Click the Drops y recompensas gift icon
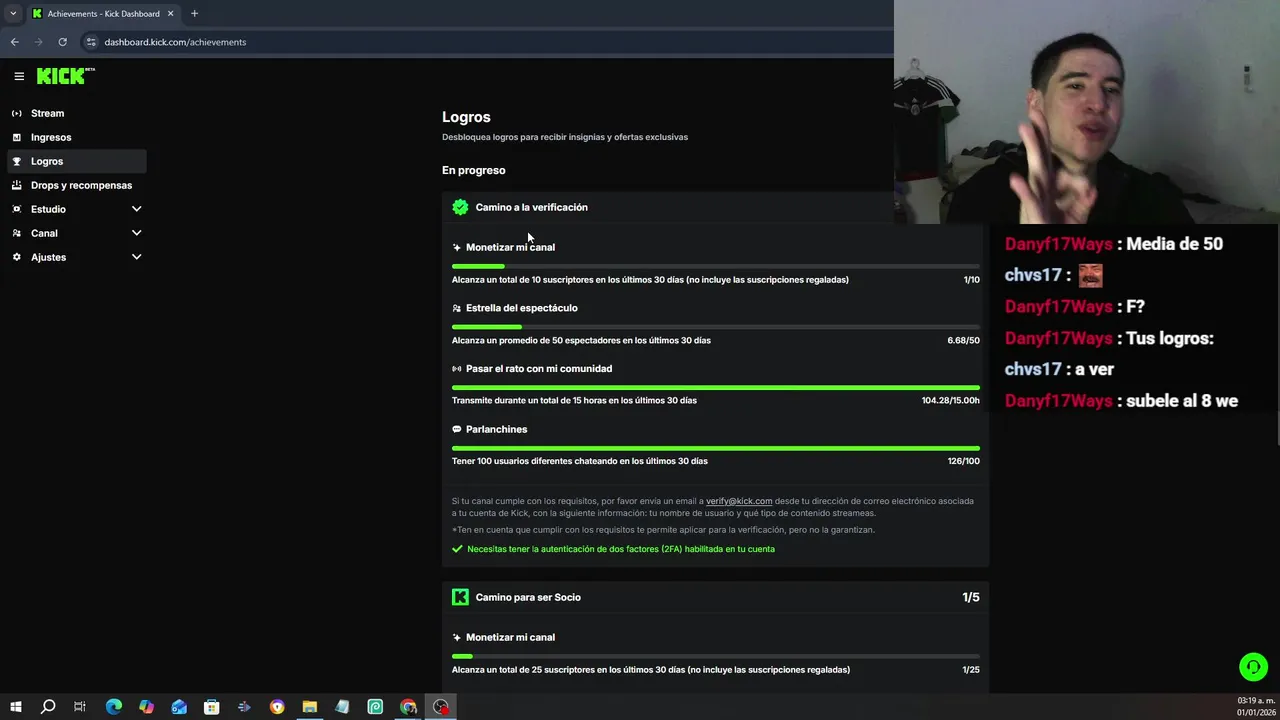Image resolution: width=1280 pixels, height=720 pixels. tap(16, 185)
